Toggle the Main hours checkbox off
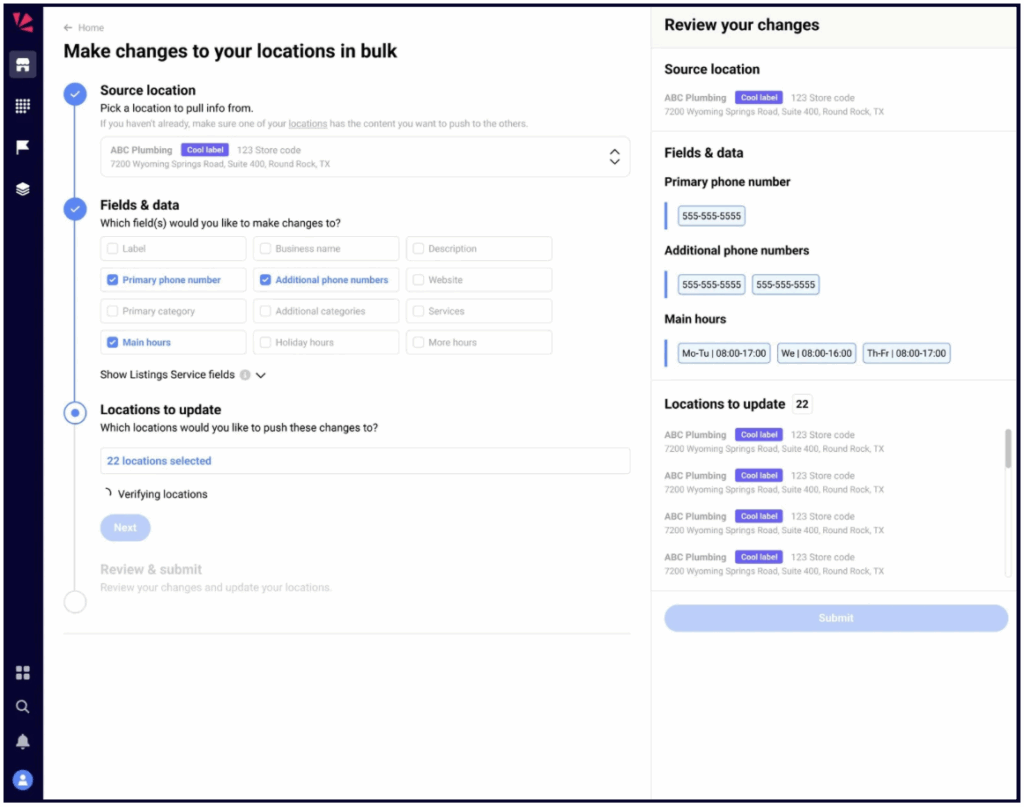 pos(113,342)
